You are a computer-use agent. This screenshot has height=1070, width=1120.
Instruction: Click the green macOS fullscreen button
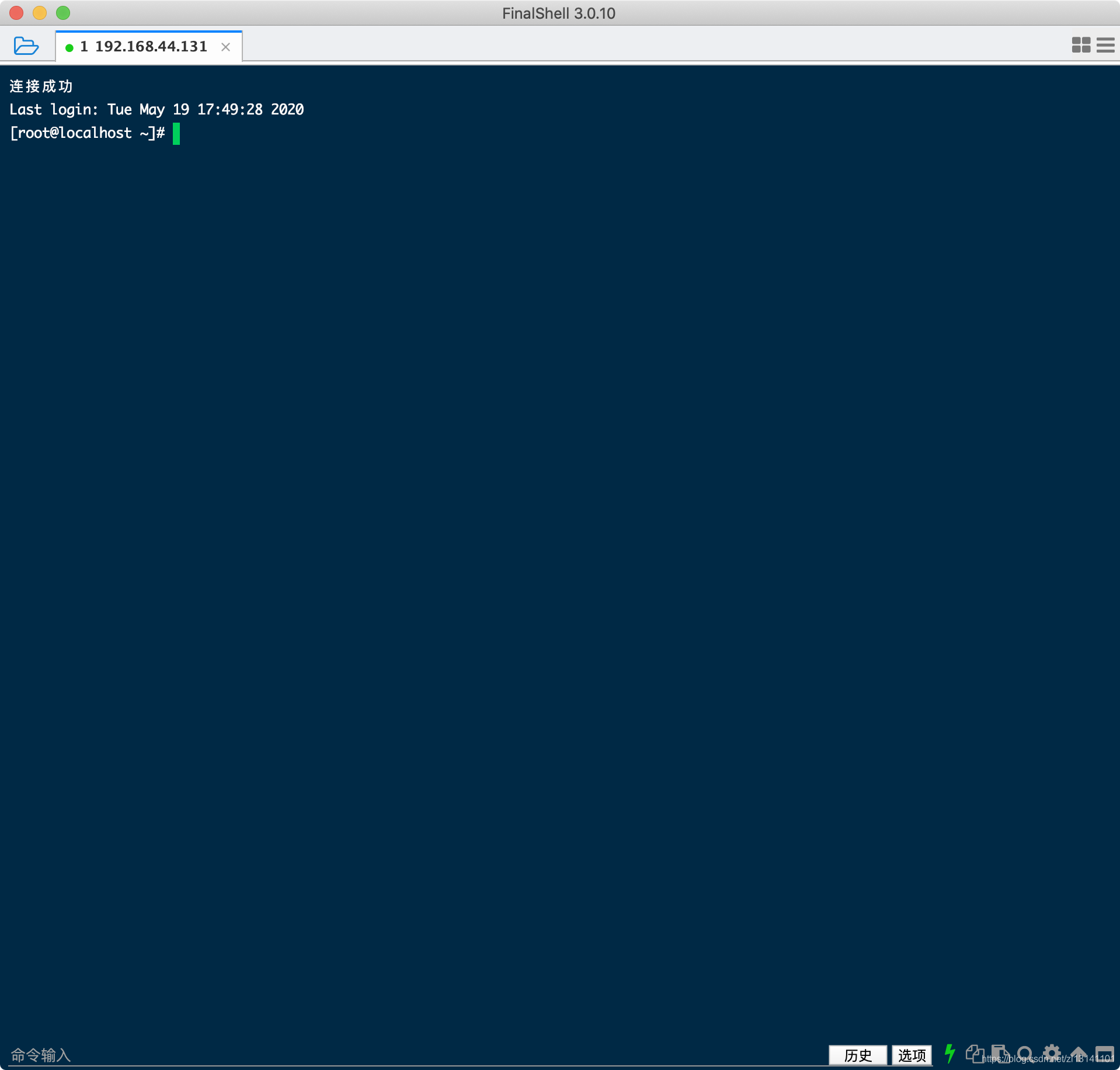point(63,13)
